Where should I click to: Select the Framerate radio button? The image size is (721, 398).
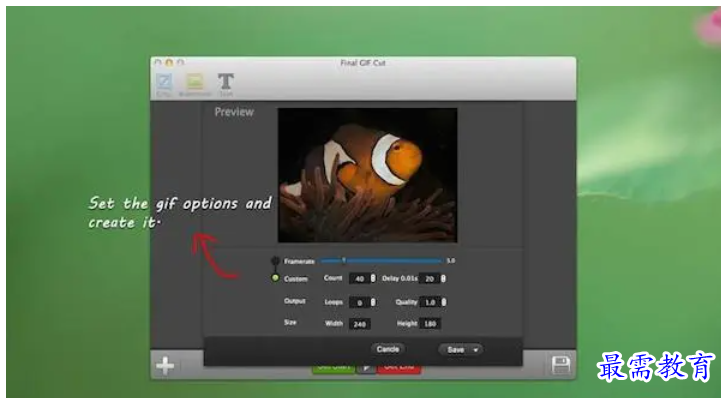(275, 261)
